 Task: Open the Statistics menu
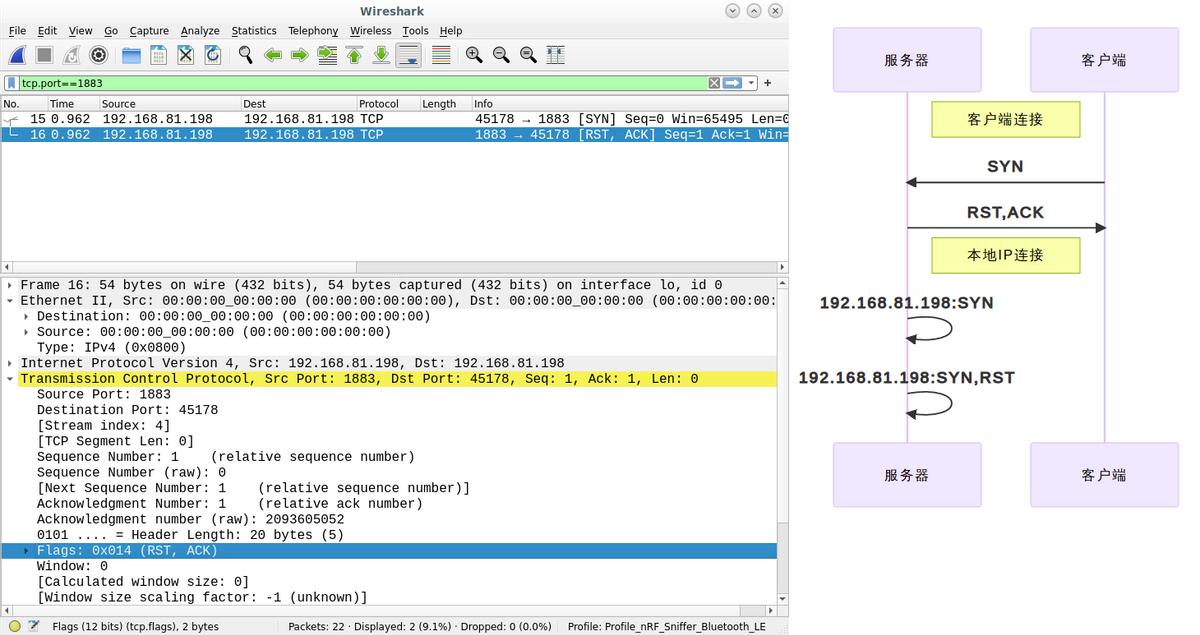click(x=254, y=31)
